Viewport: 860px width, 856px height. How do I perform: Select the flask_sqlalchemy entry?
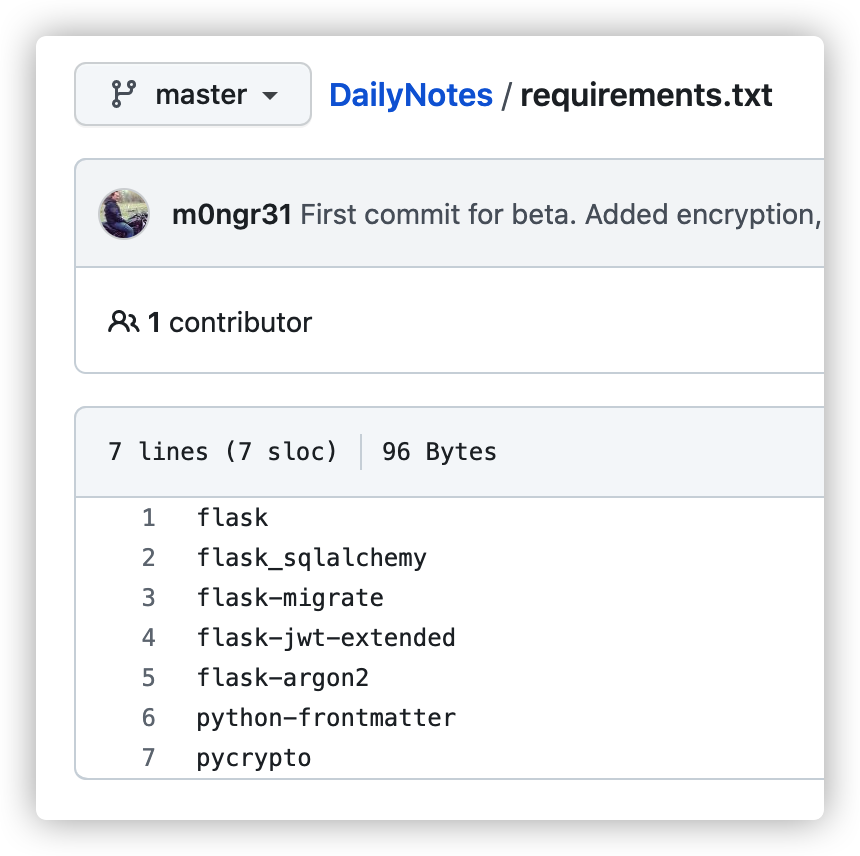point(310,558)
